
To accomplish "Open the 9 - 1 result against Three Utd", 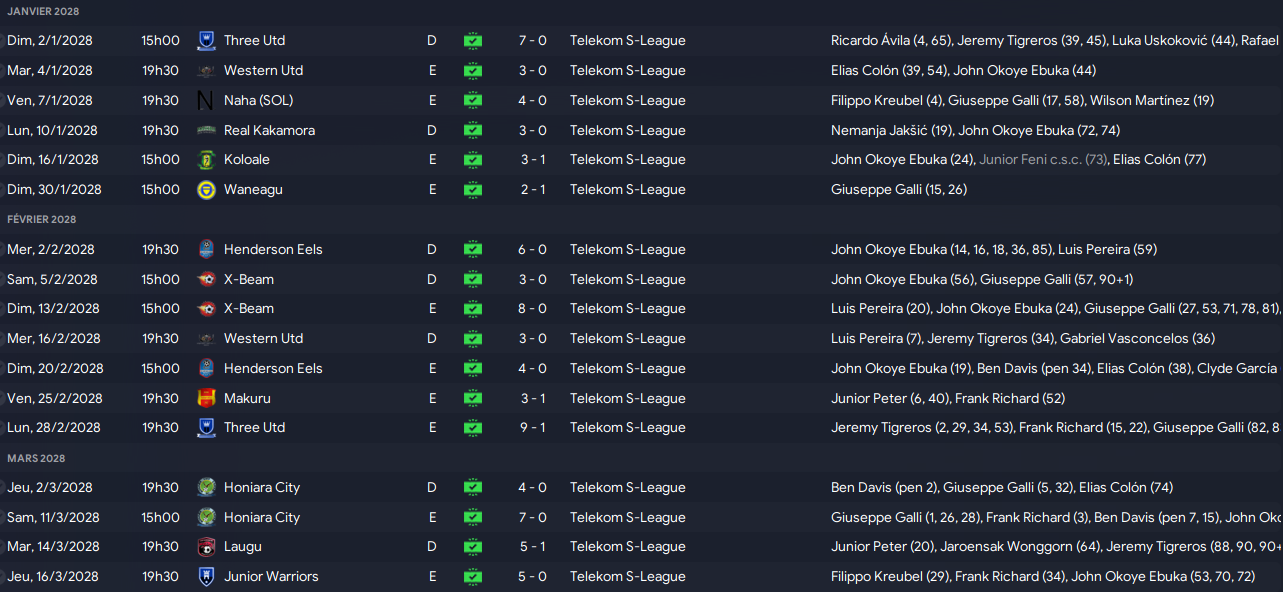I will [532, 428].
